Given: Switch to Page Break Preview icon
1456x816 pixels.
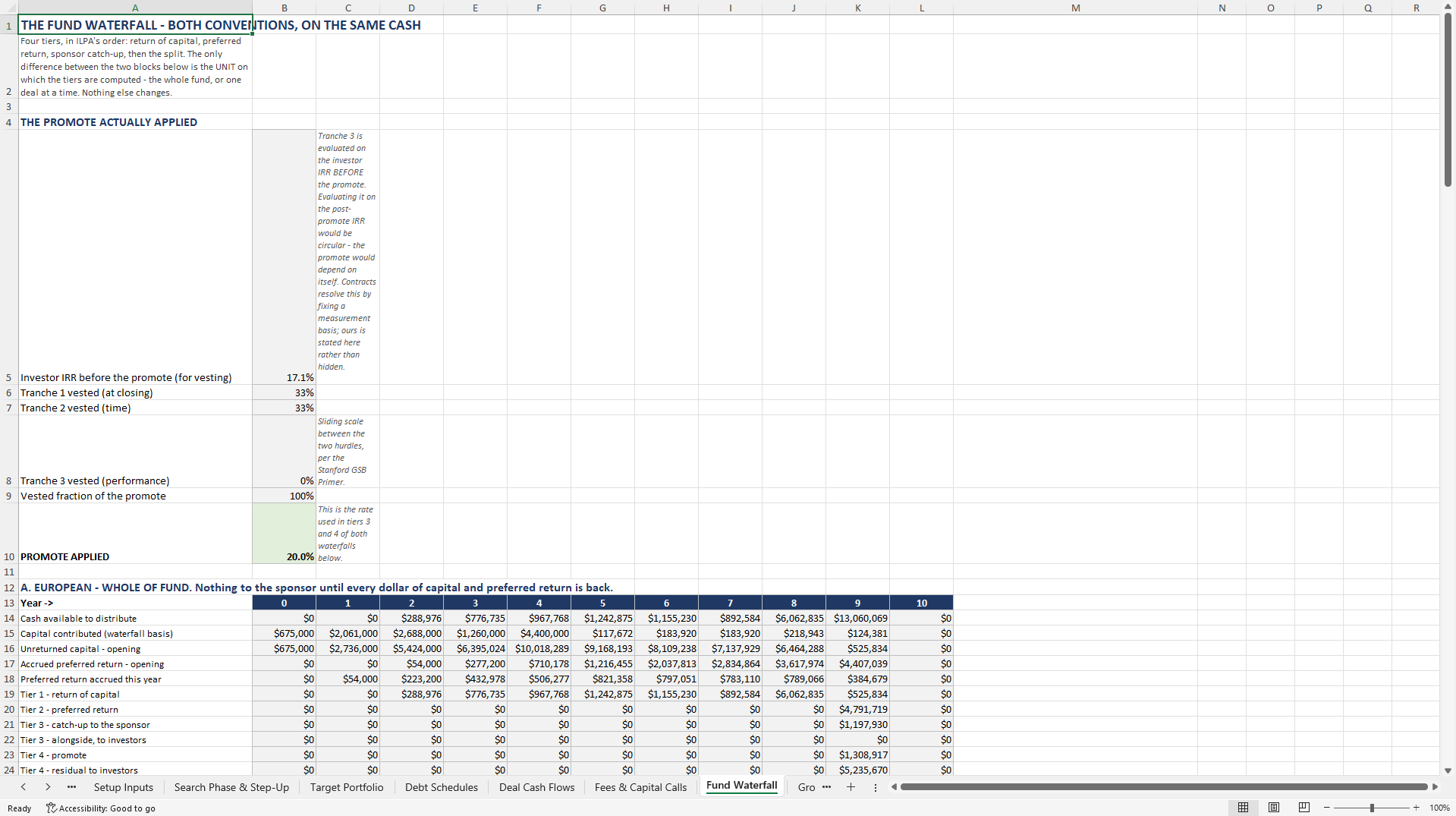Looking at the screenshot, I should pos(1304,808).
